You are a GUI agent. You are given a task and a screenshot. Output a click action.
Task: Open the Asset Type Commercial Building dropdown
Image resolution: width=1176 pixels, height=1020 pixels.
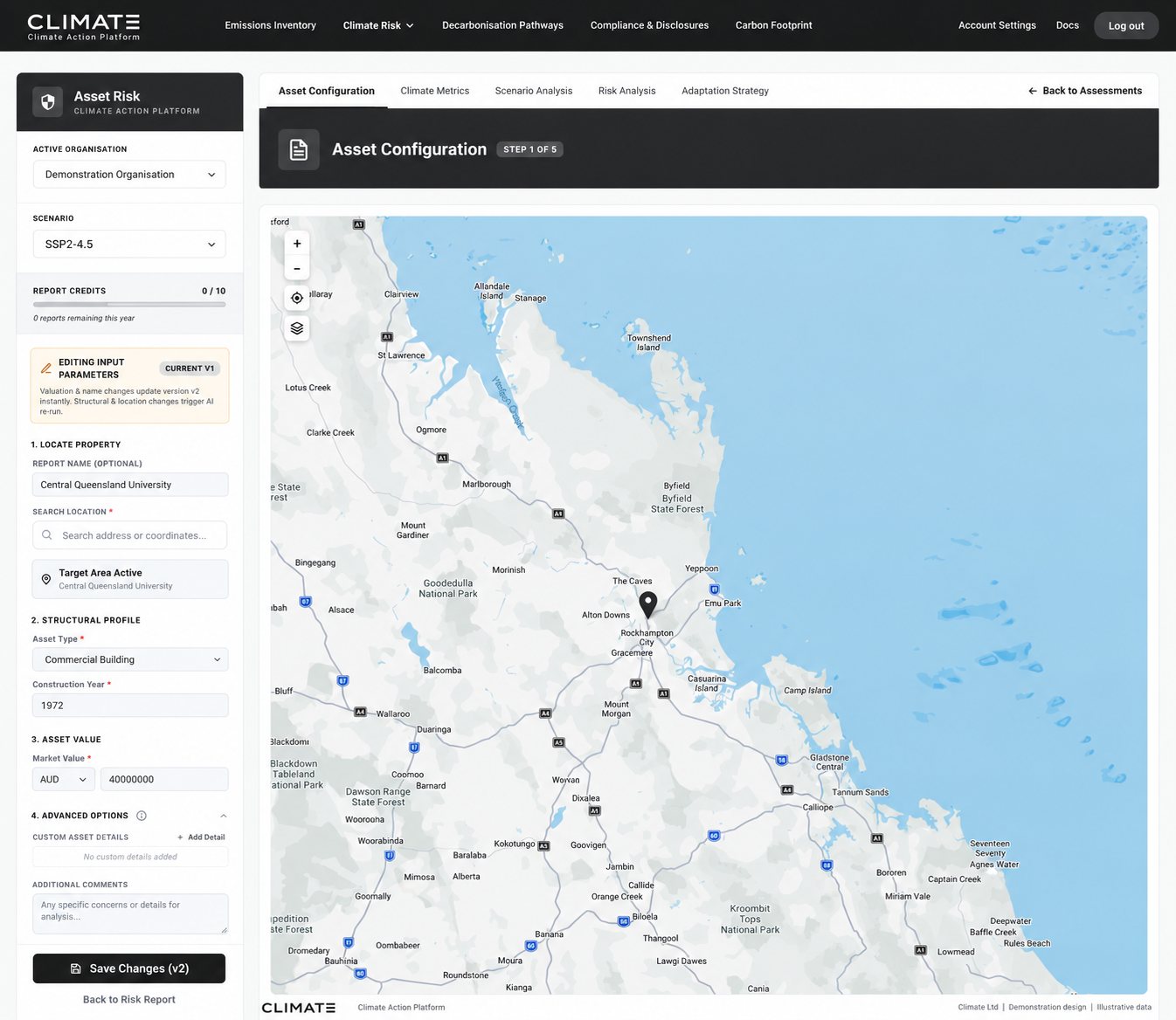tap(130, 660)
